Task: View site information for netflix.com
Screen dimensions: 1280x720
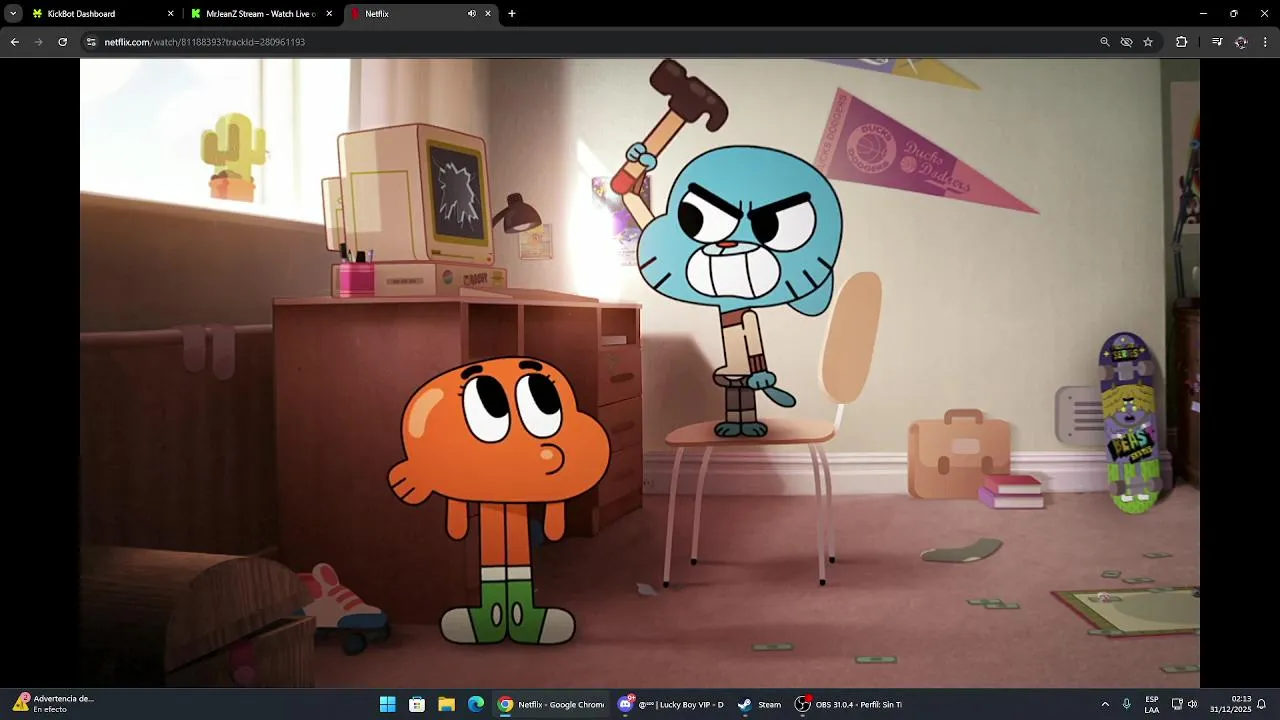Action: (91, 42)
